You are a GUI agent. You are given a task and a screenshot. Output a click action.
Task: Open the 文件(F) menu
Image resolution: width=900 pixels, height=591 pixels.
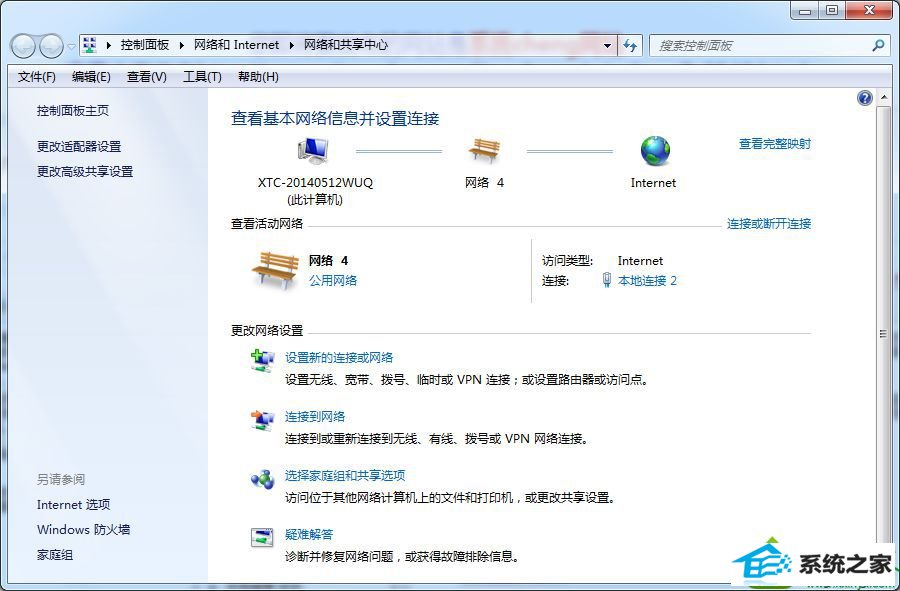coord(37,77)
